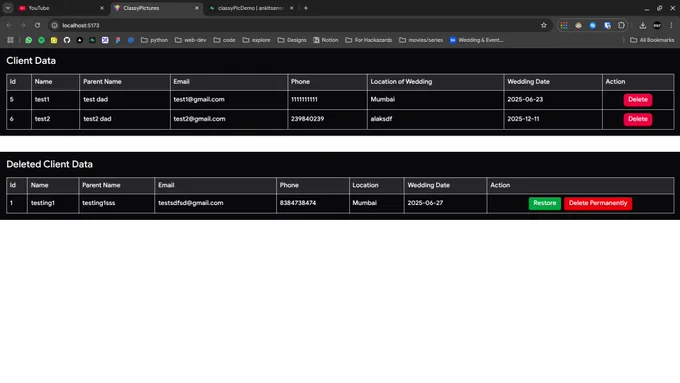Open the Downloads icon in toolbar
680x383 pixels.
coord(643,26)
